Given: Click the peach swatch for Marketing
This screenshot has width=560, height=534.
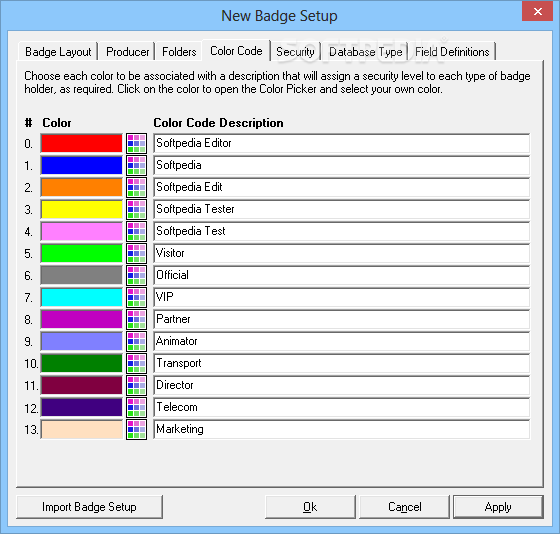Looking at the screenshot, I should pyautogui.click(x=82, y=429).
